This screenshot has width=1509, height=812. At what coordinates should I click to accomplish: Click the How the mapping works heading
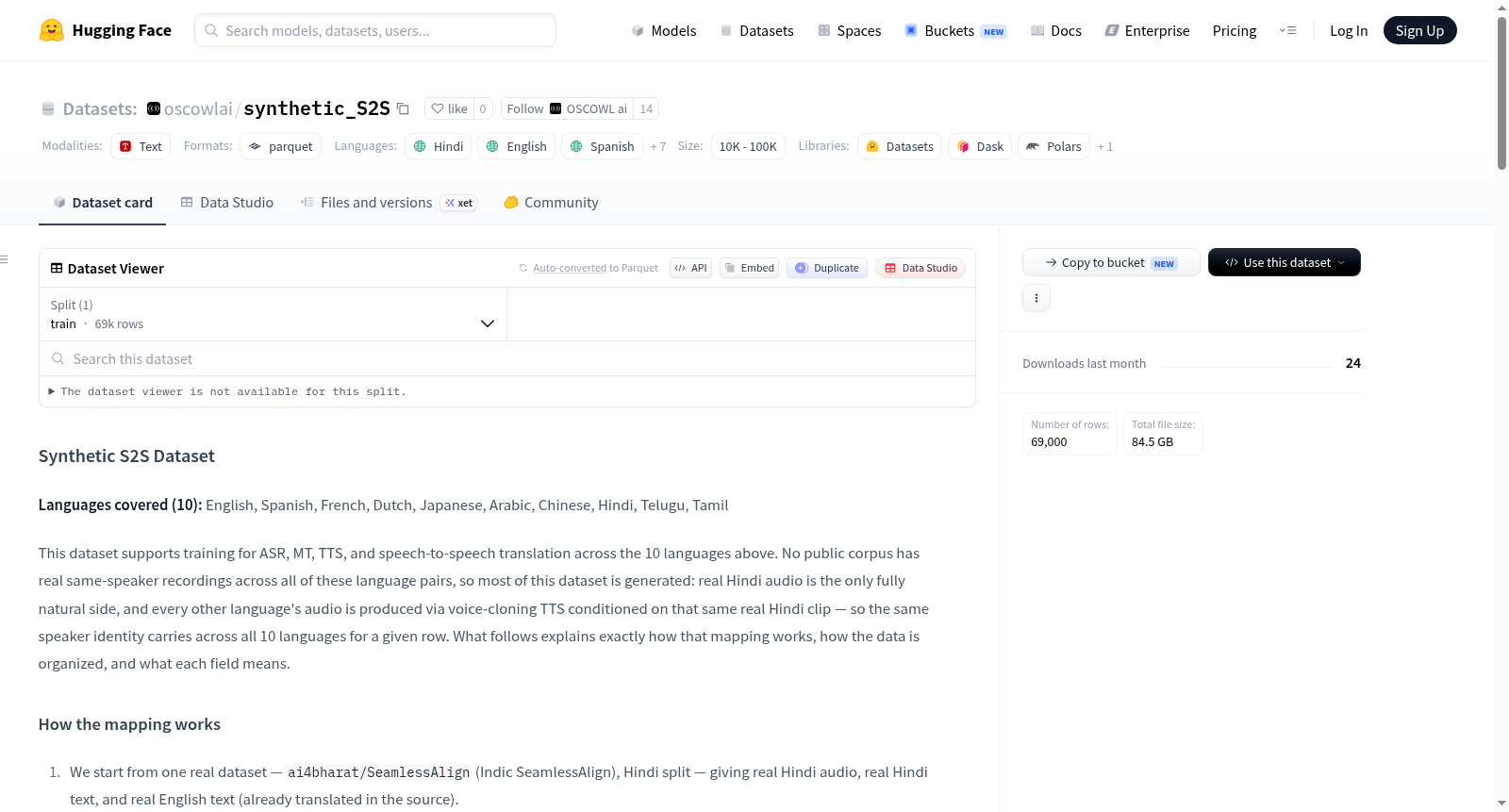click(x=129, y=724)
